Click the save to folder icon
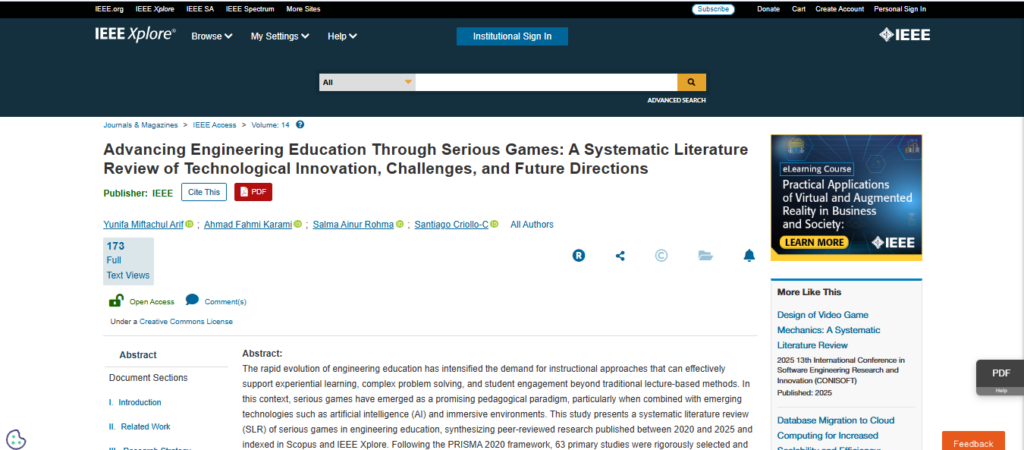 click(x=705, y=255)
